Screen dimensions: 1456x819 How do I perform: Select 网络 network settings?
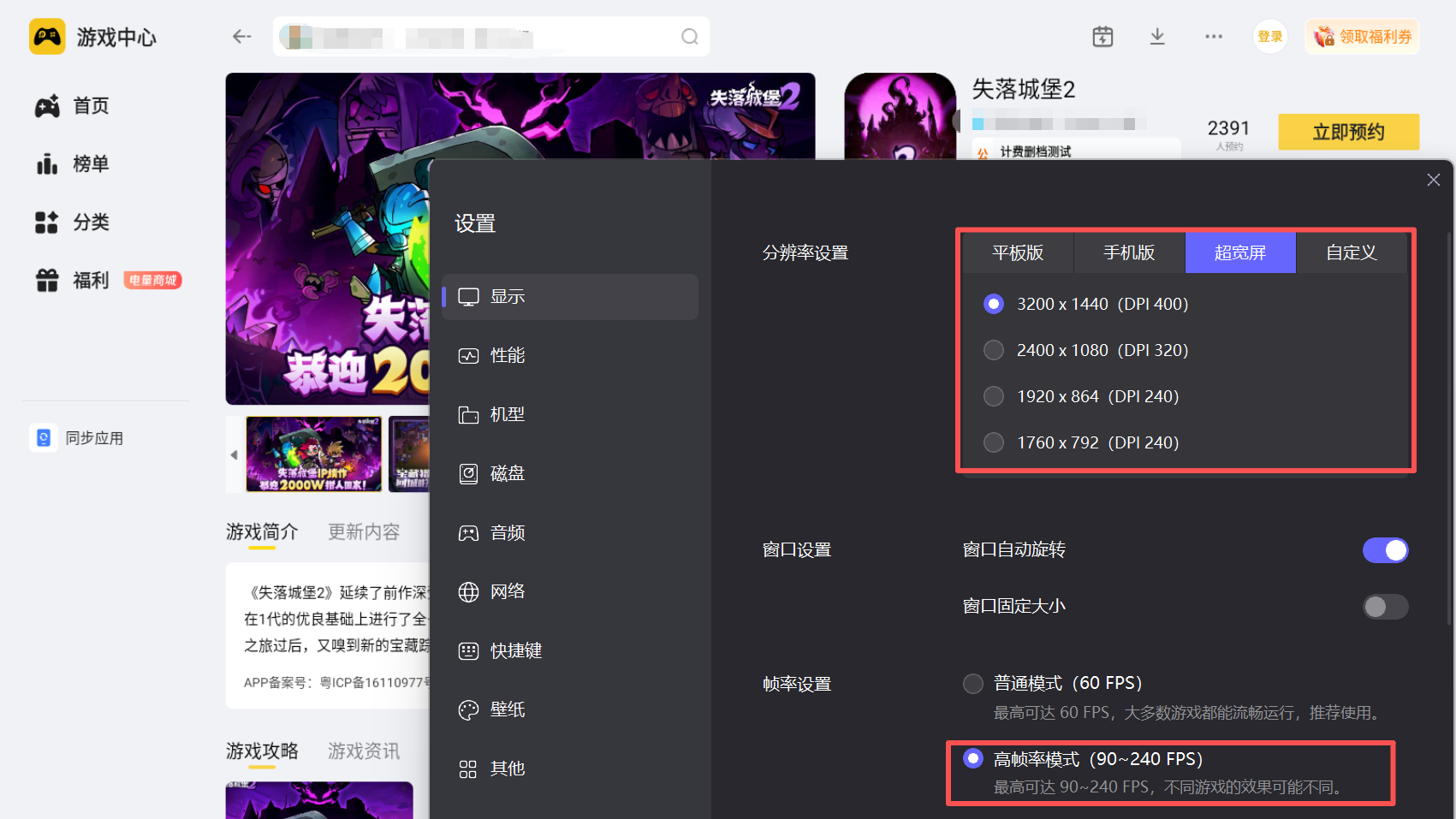tap(570, 592)
